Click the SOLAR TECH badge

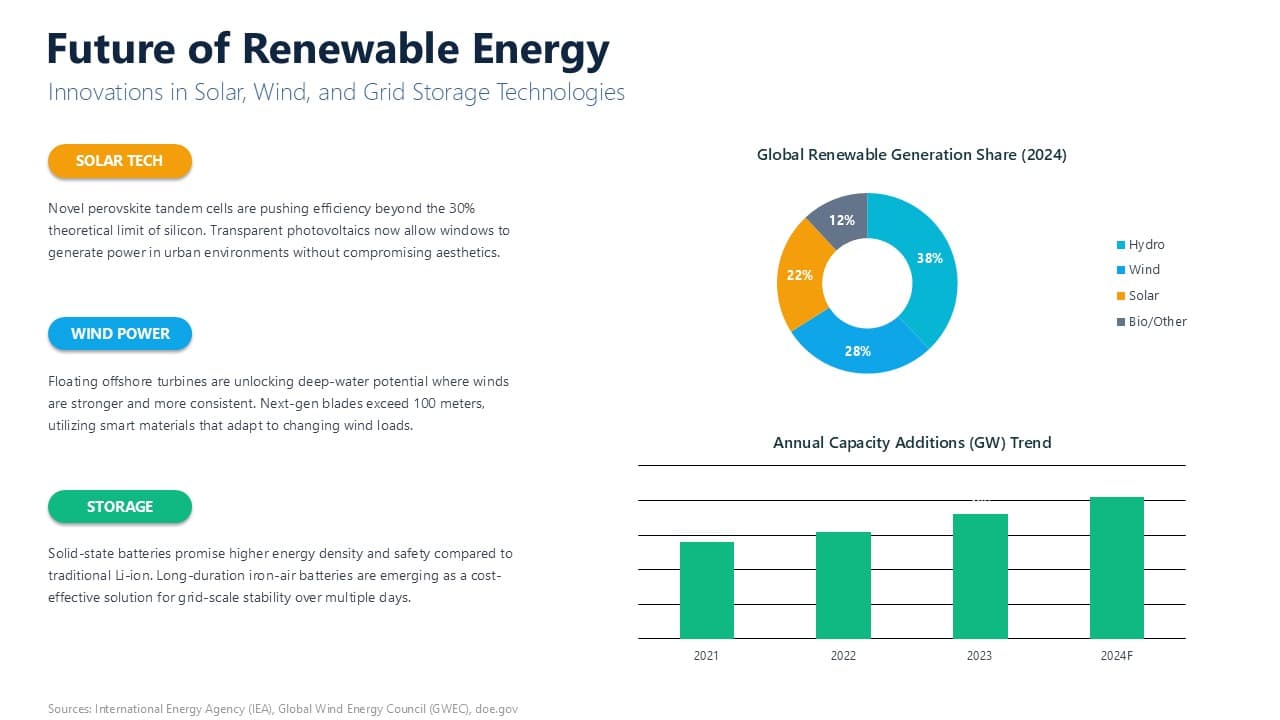[x=119, y=160]
